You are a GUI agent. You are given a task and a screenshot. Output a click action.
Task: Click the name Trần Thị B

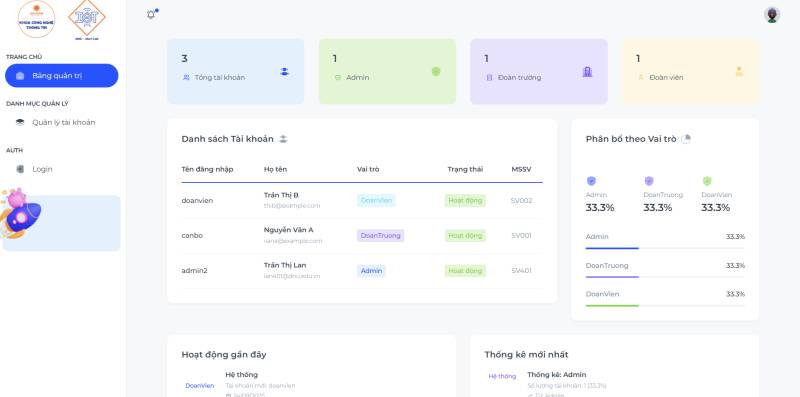tap(281, 195)
